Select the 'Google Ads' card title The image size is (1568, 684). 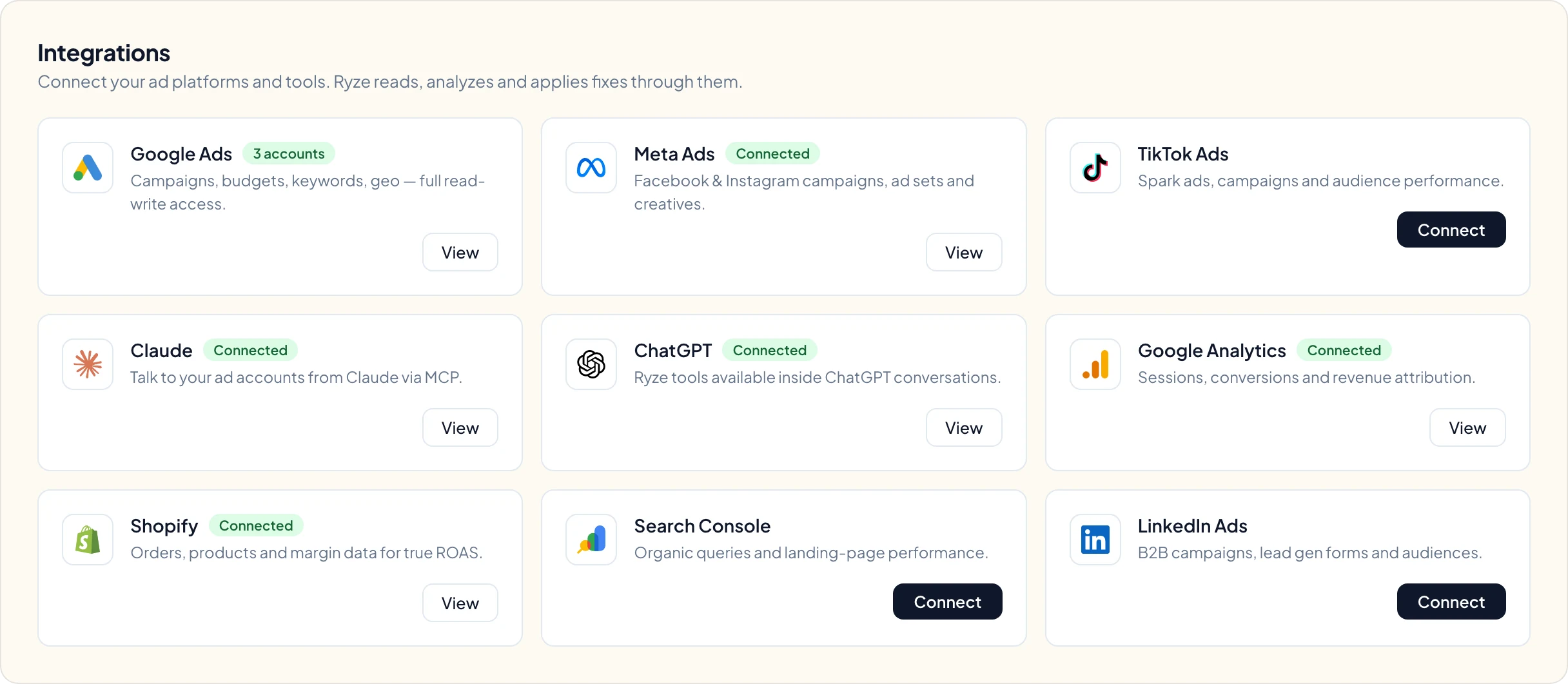(181, 154)
